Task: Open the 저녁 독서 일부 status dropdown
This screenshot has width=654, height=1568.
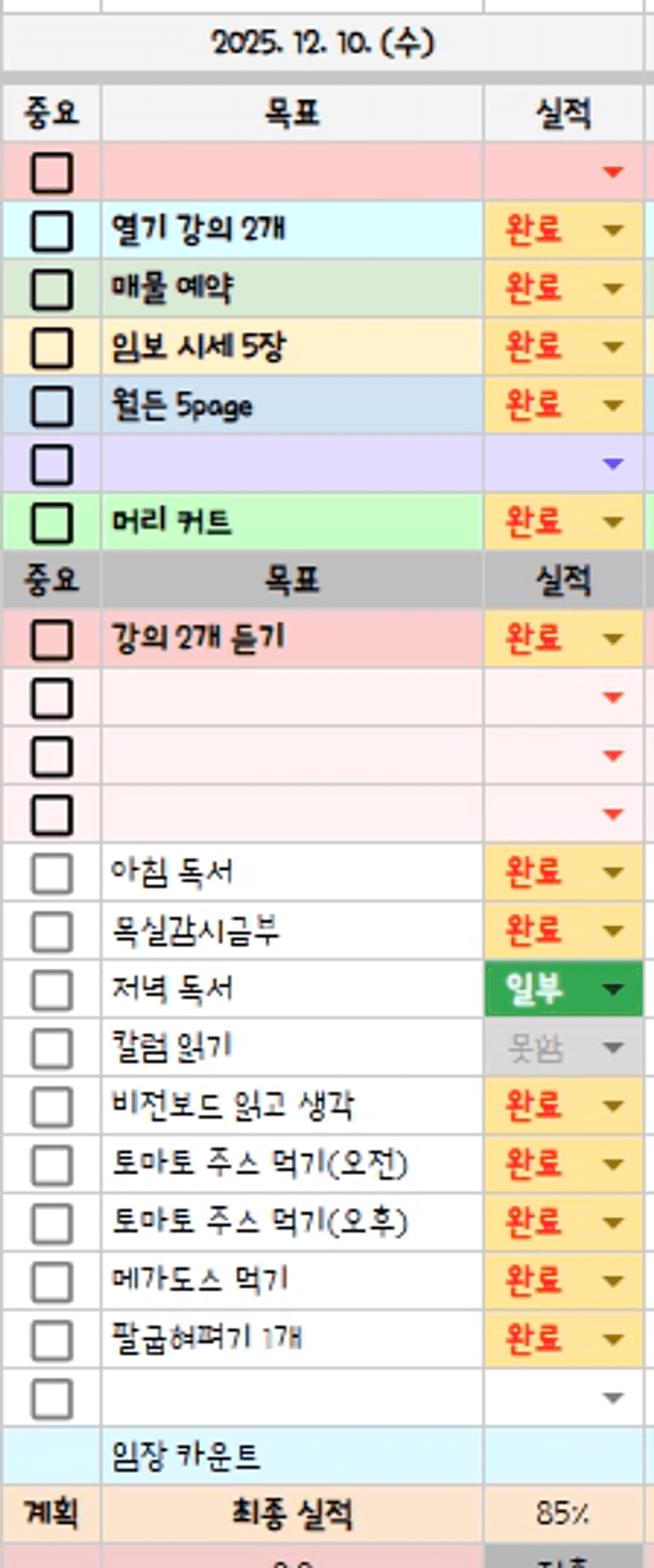Action: (613, 989)
